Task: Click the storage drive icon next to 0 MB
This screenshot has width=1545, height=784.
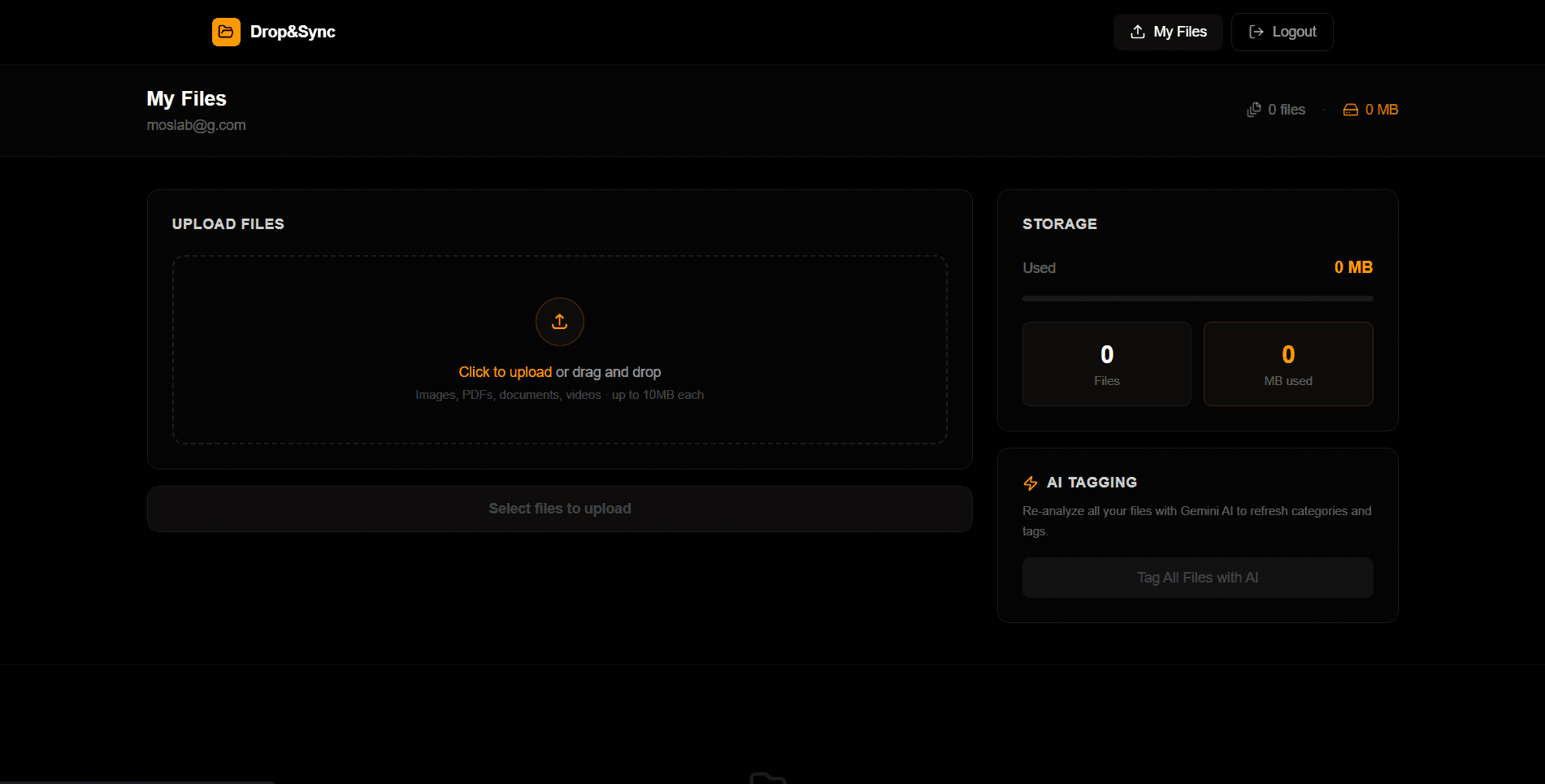Action: 1350,109
